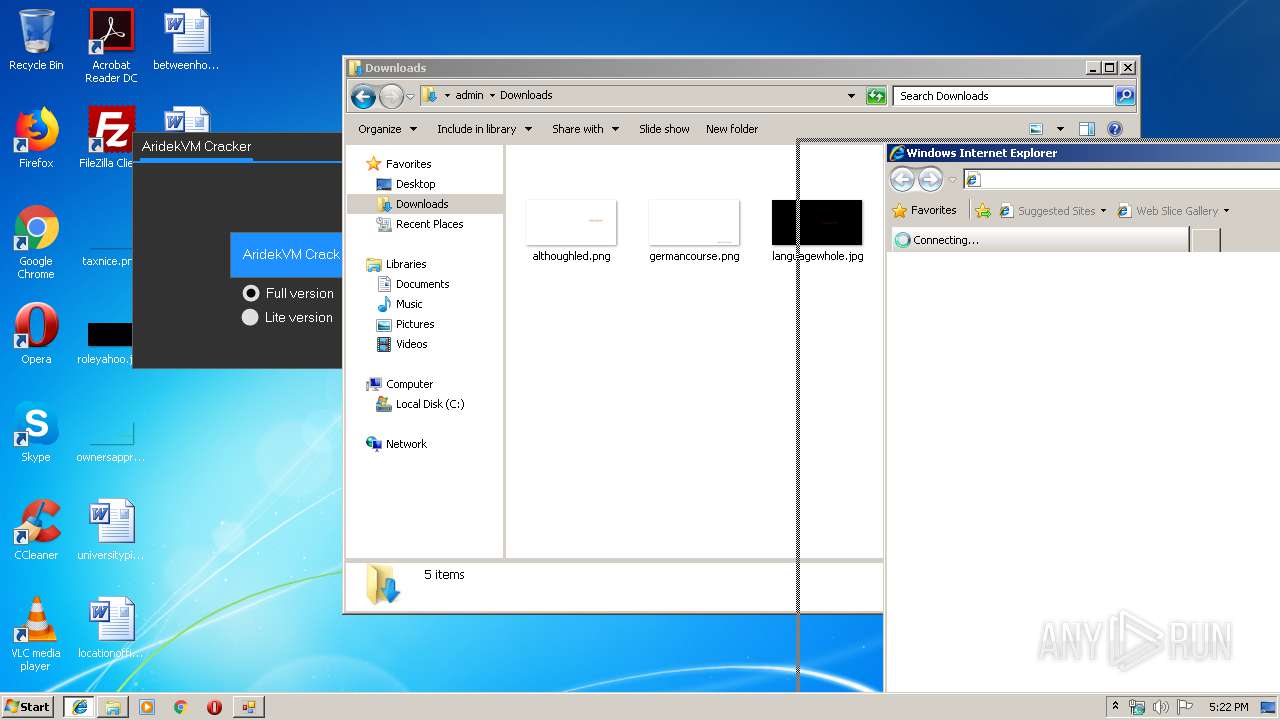Click the blue AridekVM Crack button
The image size is (1280, 720).
pyautogui.click(x=286, y=255)
